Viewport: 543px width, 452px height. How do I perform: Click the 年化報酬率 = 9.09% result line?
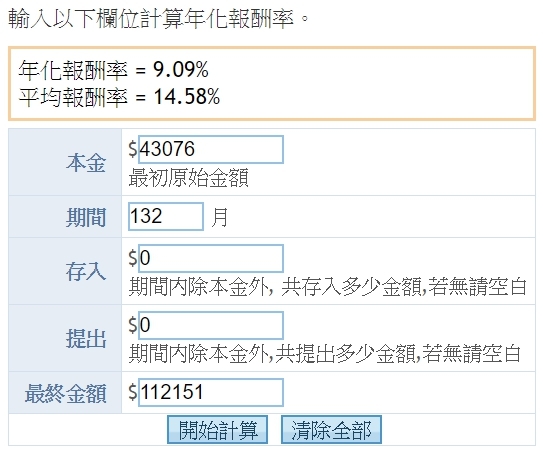pos(113,70)
